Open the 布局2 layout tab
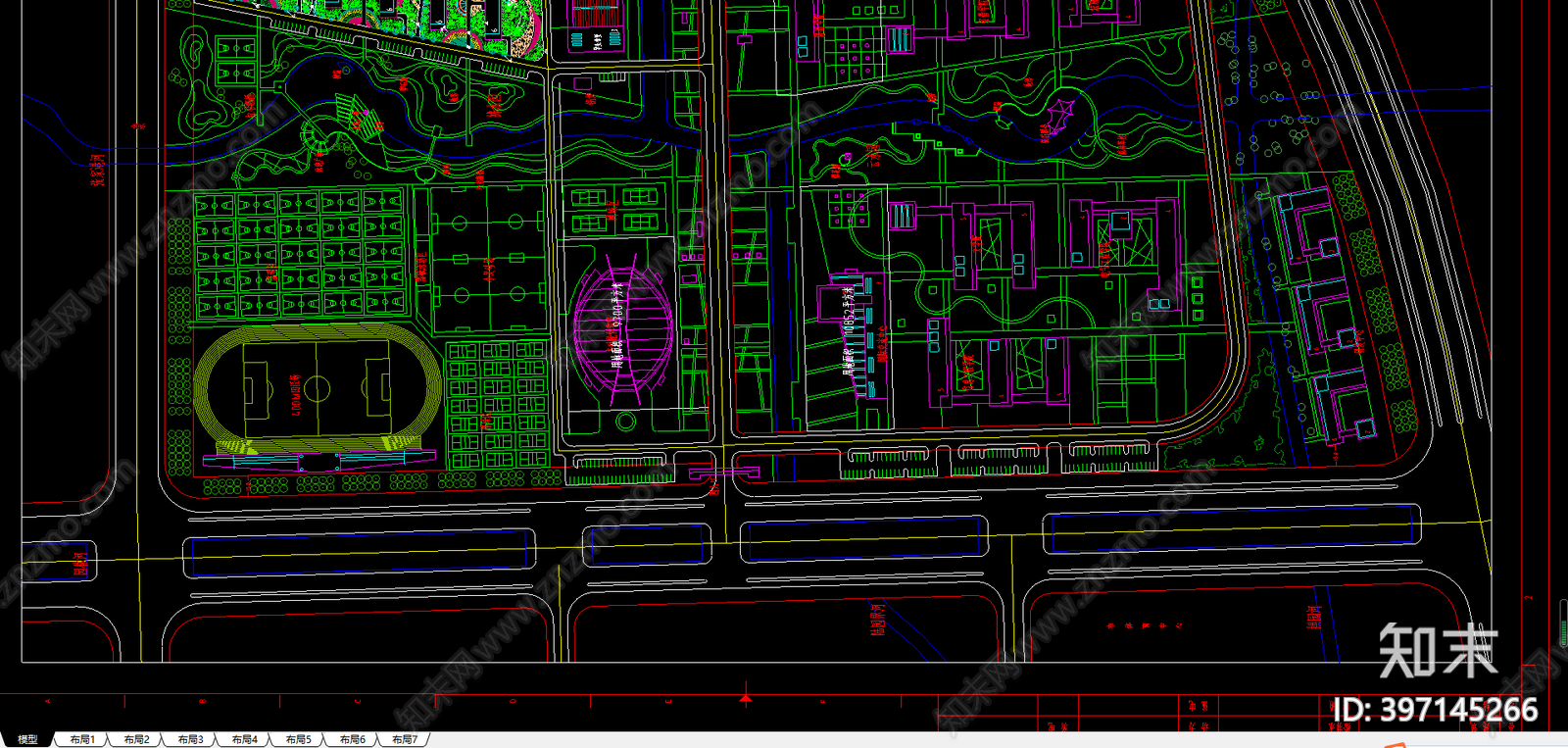The height and width of the screenshot is (748, 1568). (x=136, y=739)
